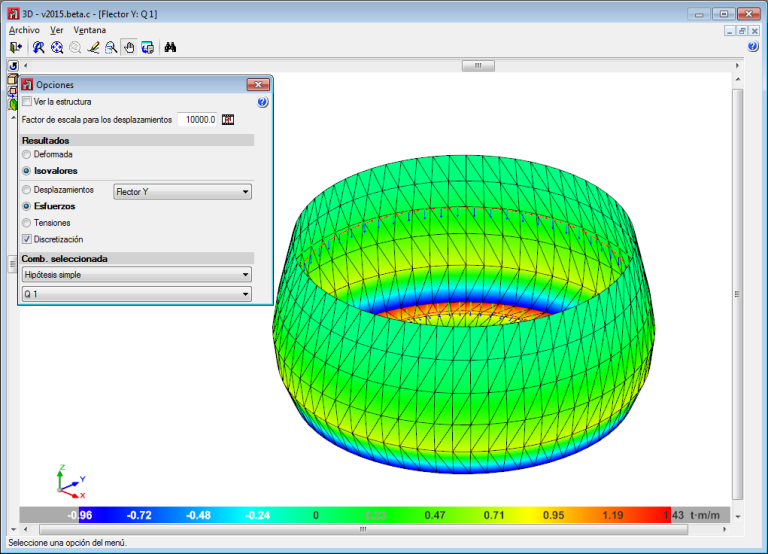Open the Ventana menu

[90, 30]
